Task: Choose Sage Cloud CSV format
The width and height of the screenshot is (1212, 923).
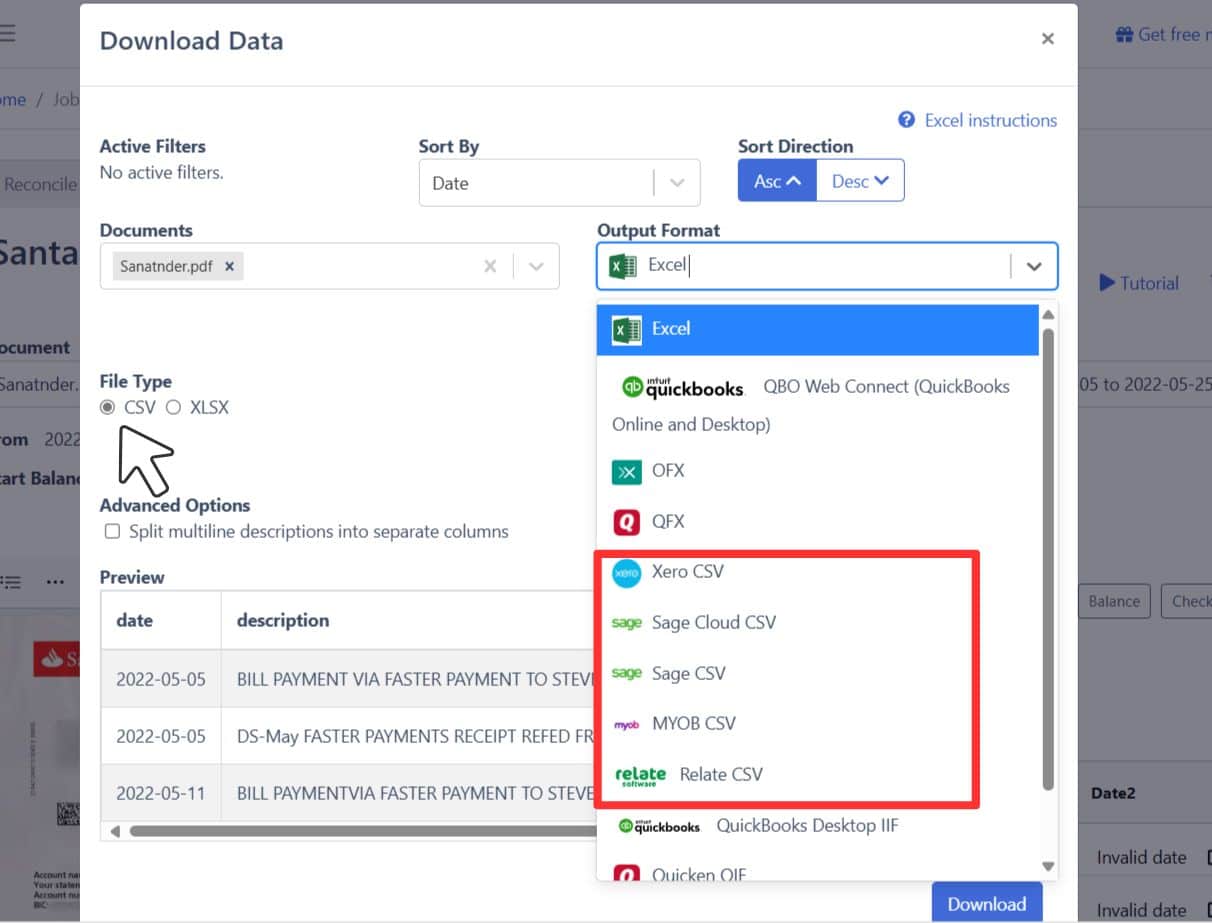Action: tap(817, 623)
